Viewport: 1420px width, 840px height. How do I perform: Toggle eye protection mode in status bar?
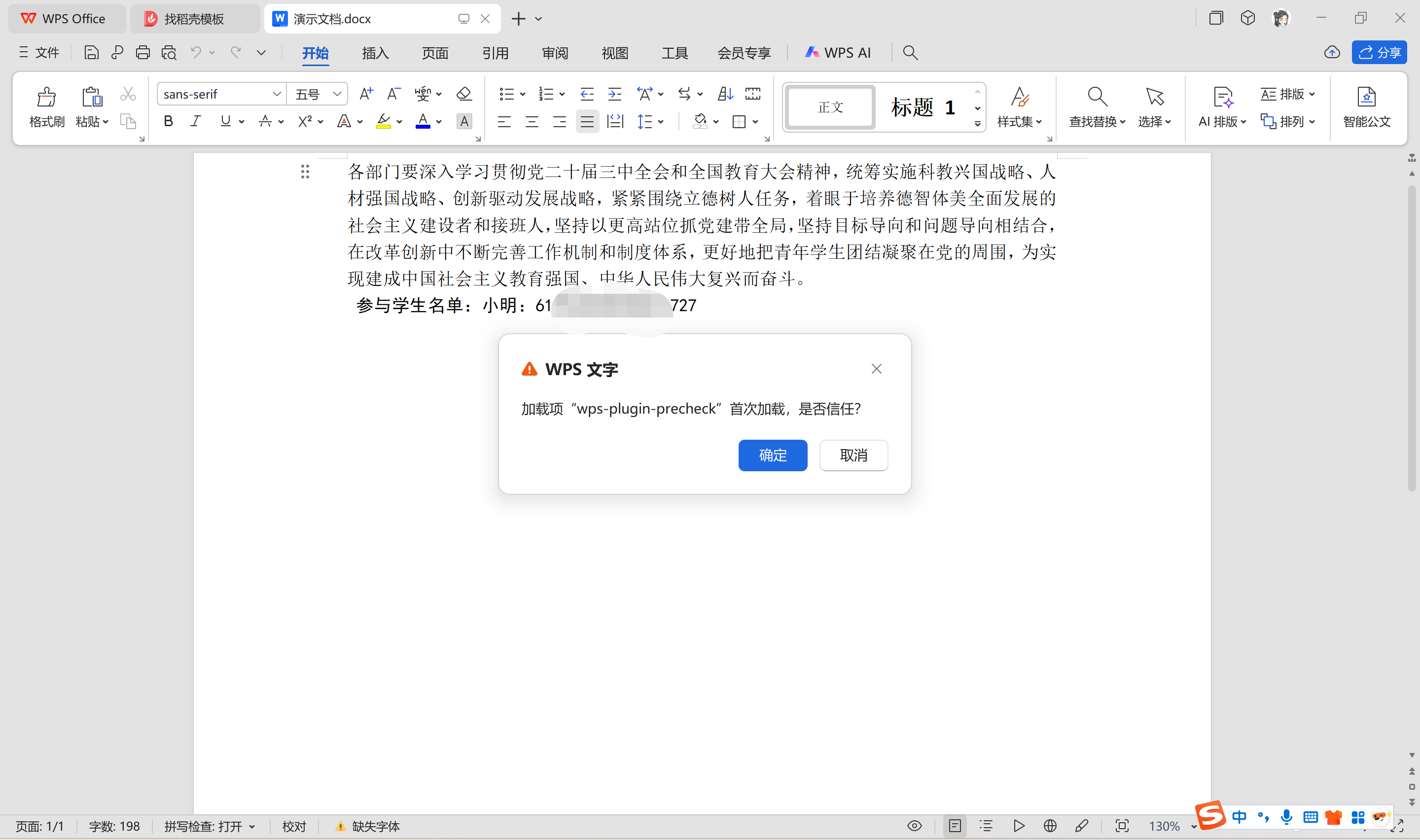(914, 826)
